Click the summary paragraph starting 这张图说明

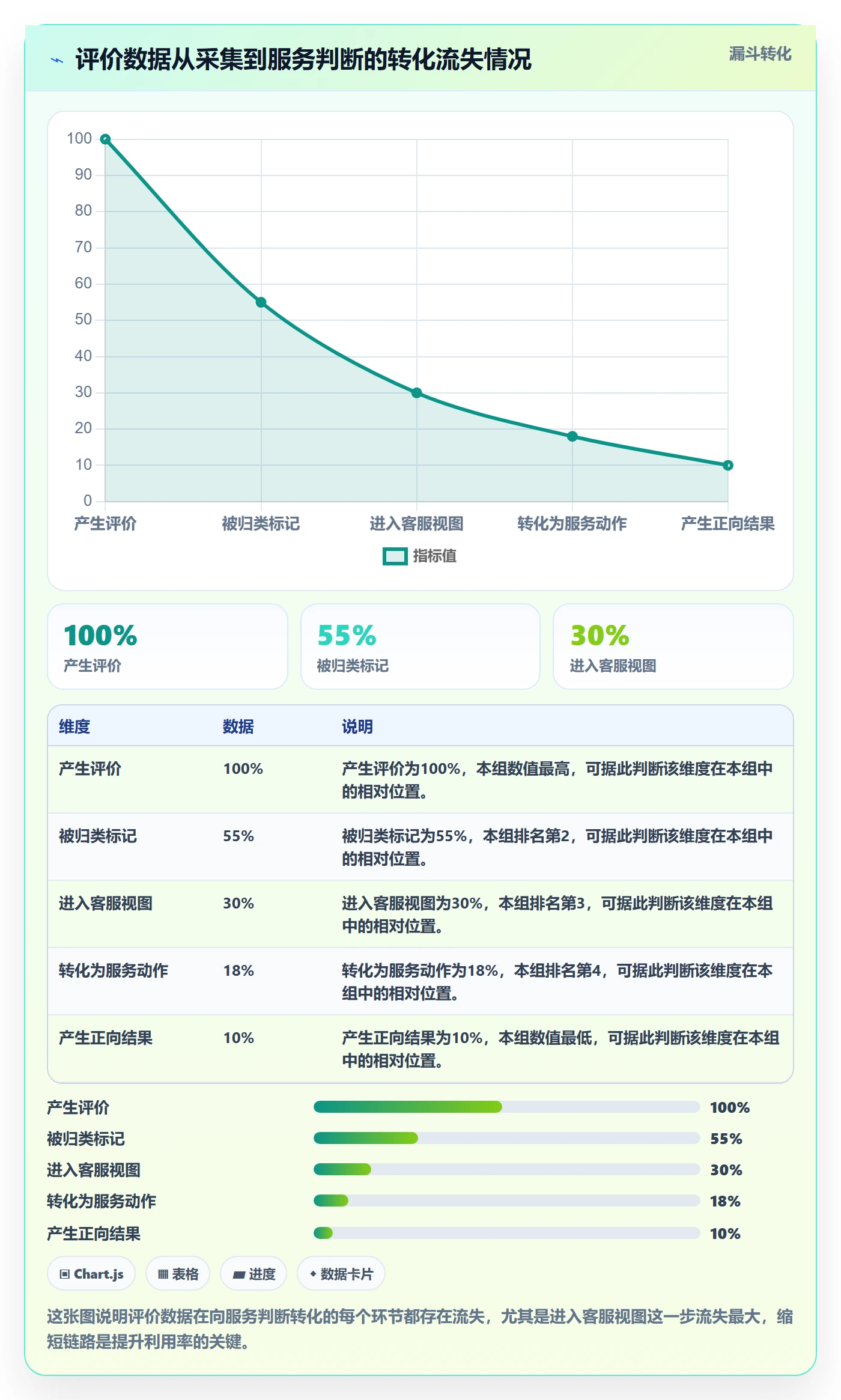(x=420, y=1328)
